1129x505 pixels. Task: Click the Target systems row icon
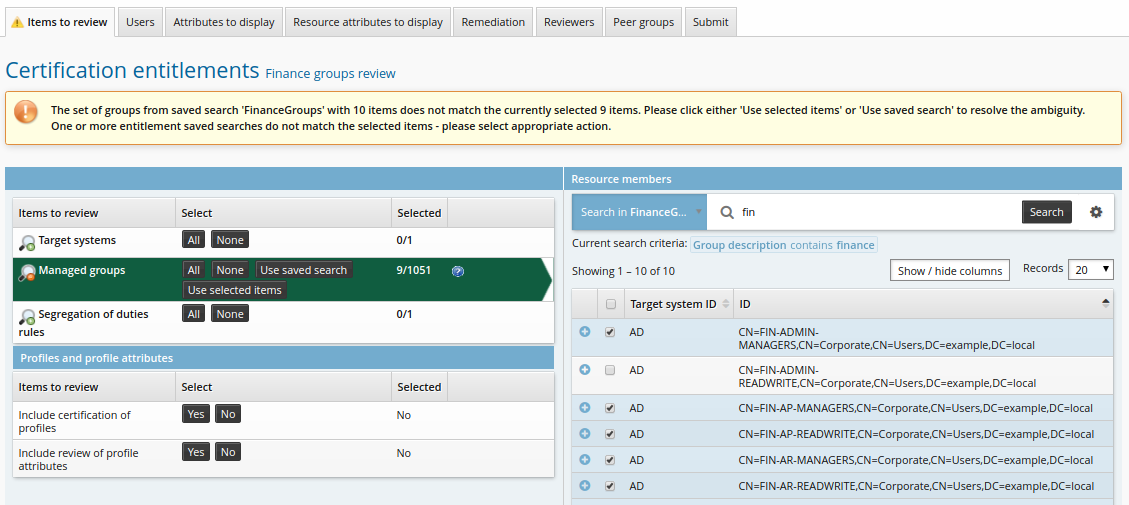pos(27,241)
